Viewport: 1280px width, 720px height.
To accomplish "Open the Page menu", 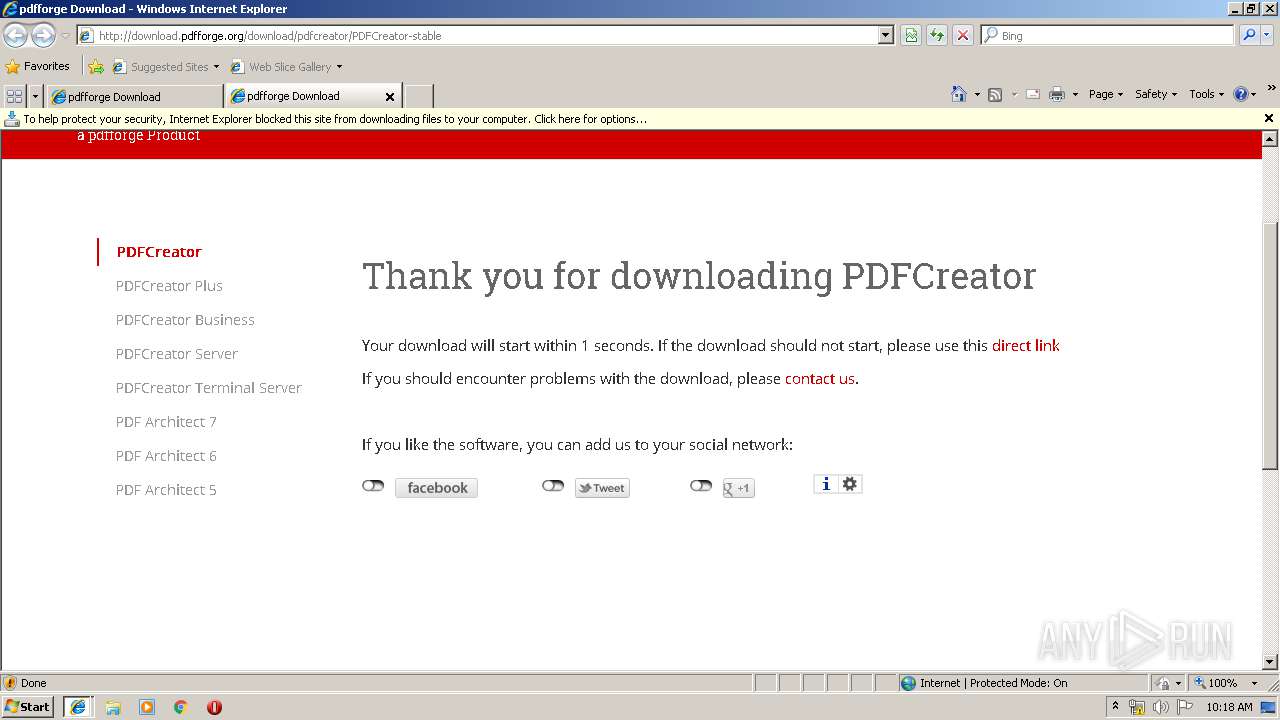I will tap(1106, 94).
